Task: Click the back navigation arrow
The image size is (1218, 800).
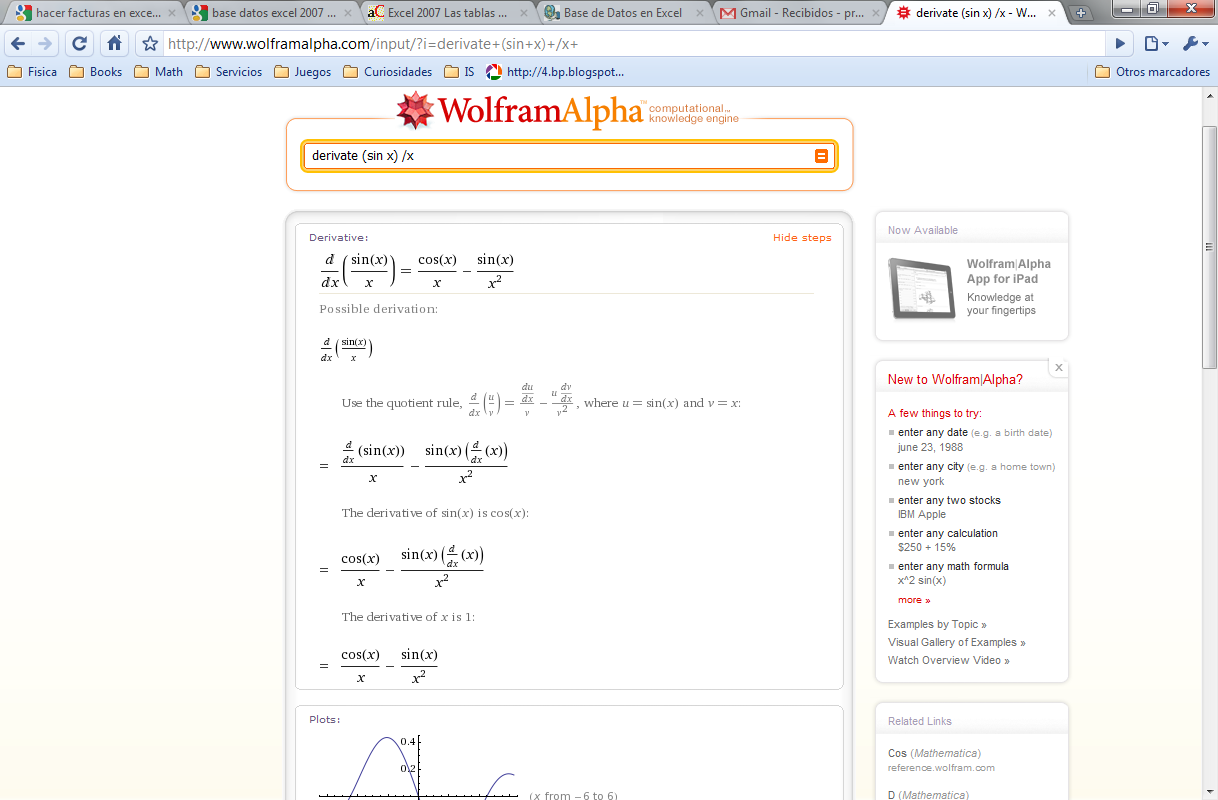Action: click(x=20, y=44)
